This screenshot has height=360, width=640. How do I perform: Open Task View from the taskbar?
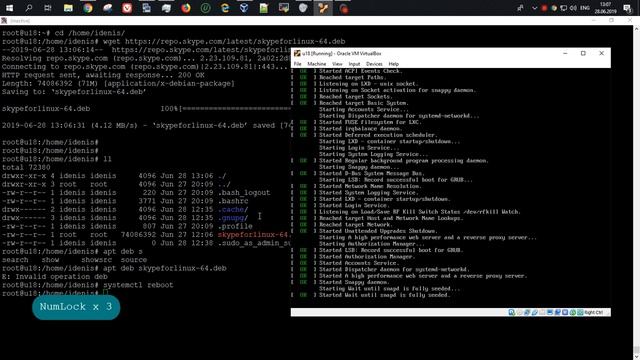[x=48, y=8]
